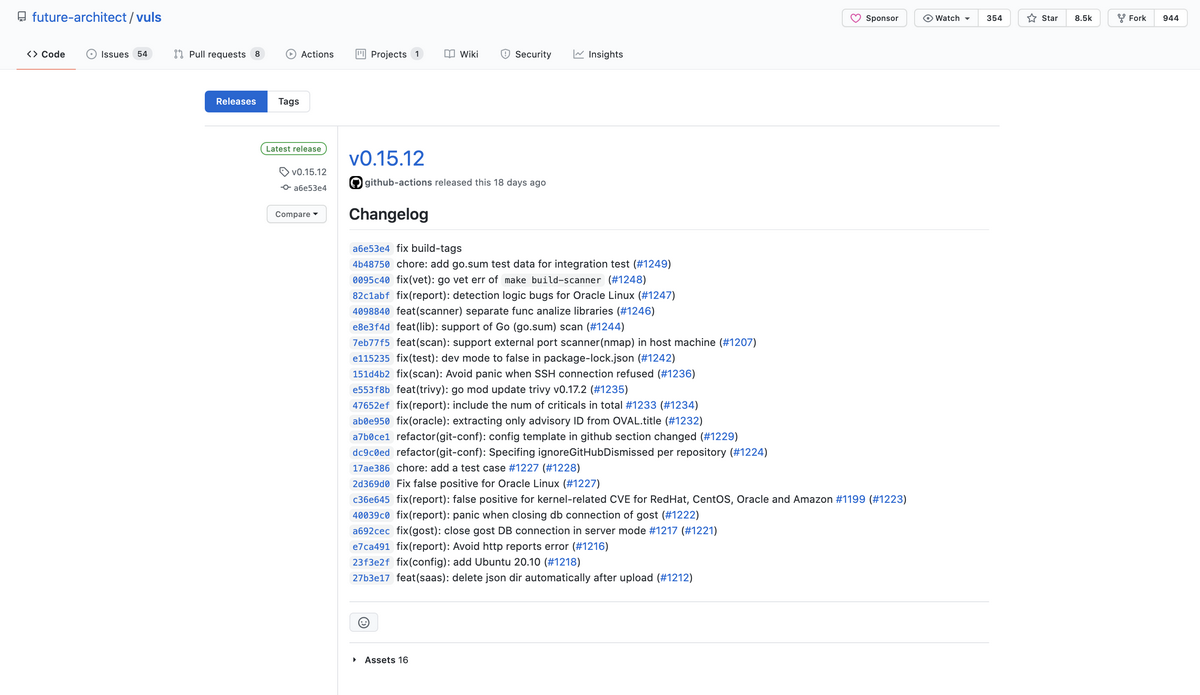Open commit 4098840
This screenshot has height=695, width=1200.
(x=371, y=311)
